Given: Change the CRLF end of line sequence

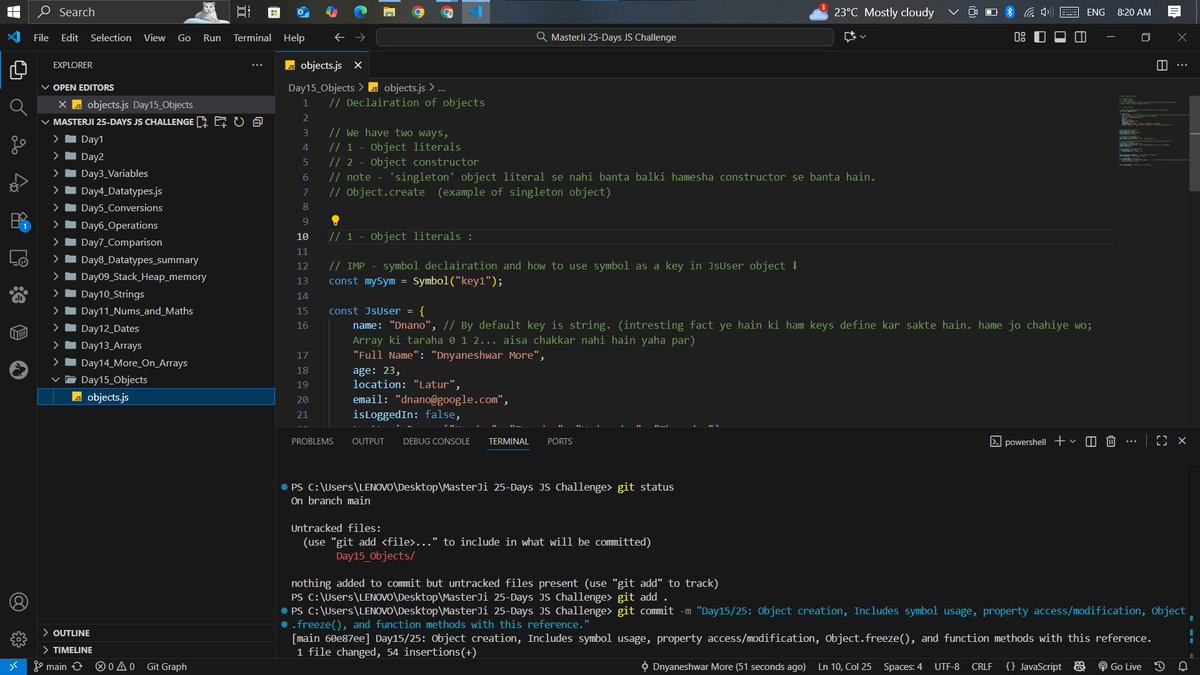Looking at the screenshot, I should coord(981,667).
